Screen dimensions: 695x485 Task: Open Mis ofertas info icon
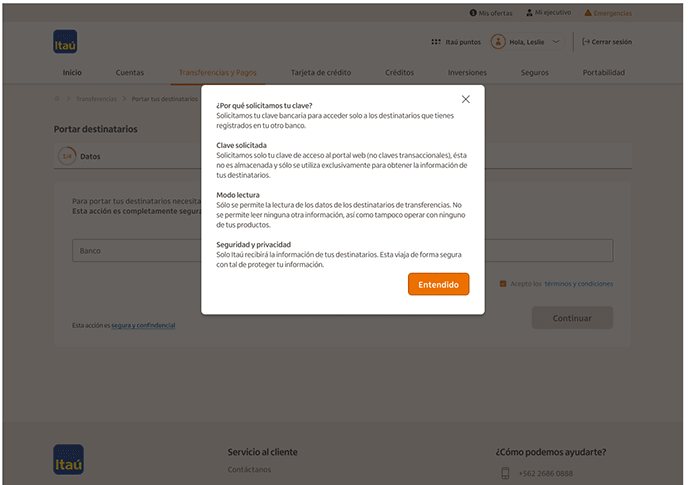click(473, 13)
